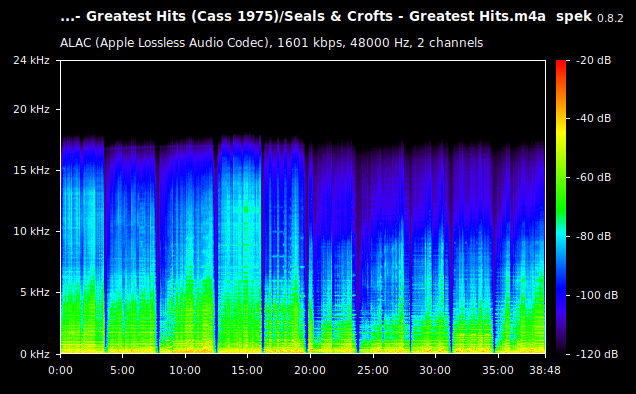Click the 10:00 time axis label
Image resolution: width=636 pixels, height=394 pixels.
click(x=185, y=370)
